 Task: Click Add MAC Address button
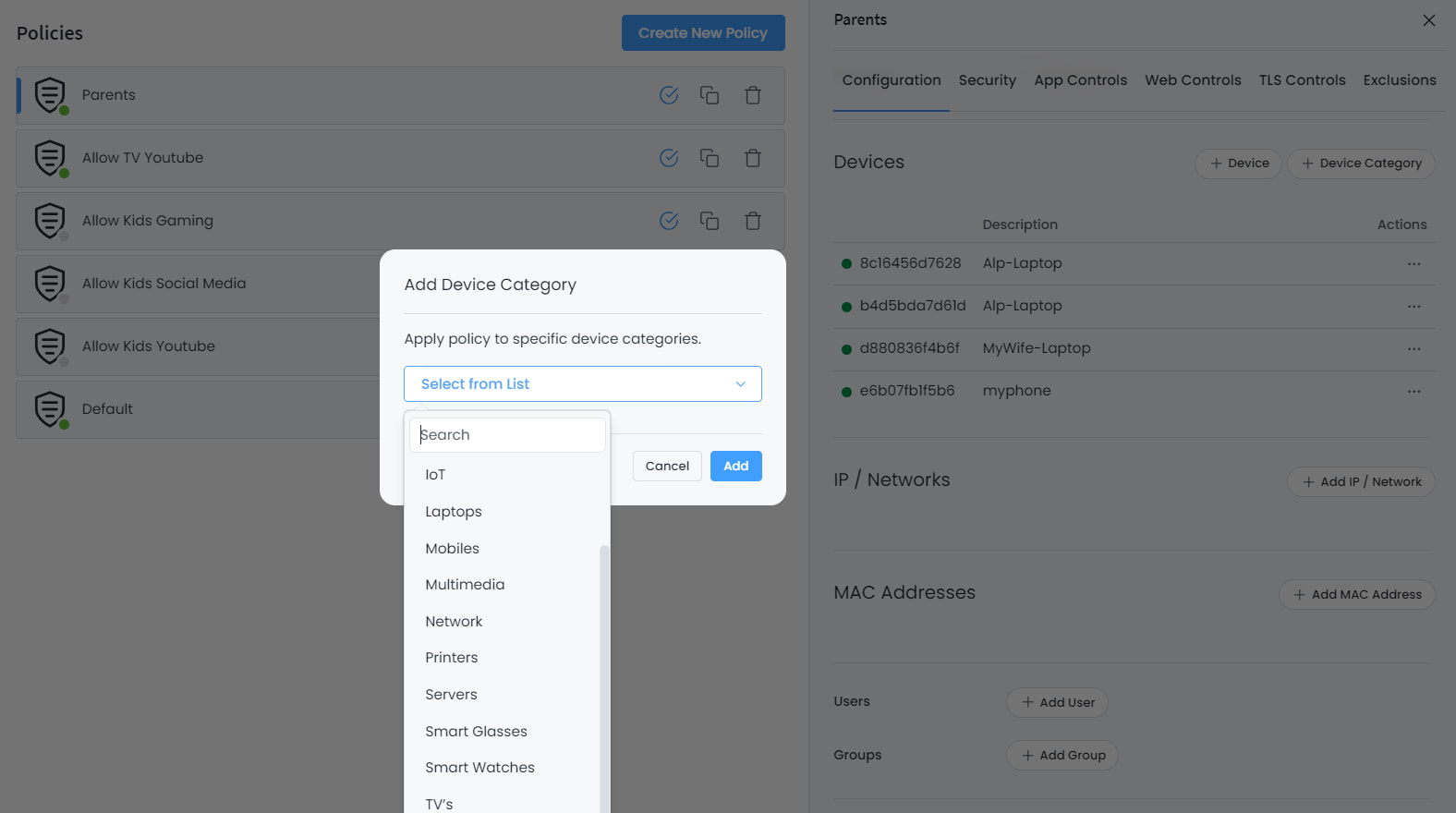(1357, 595)
